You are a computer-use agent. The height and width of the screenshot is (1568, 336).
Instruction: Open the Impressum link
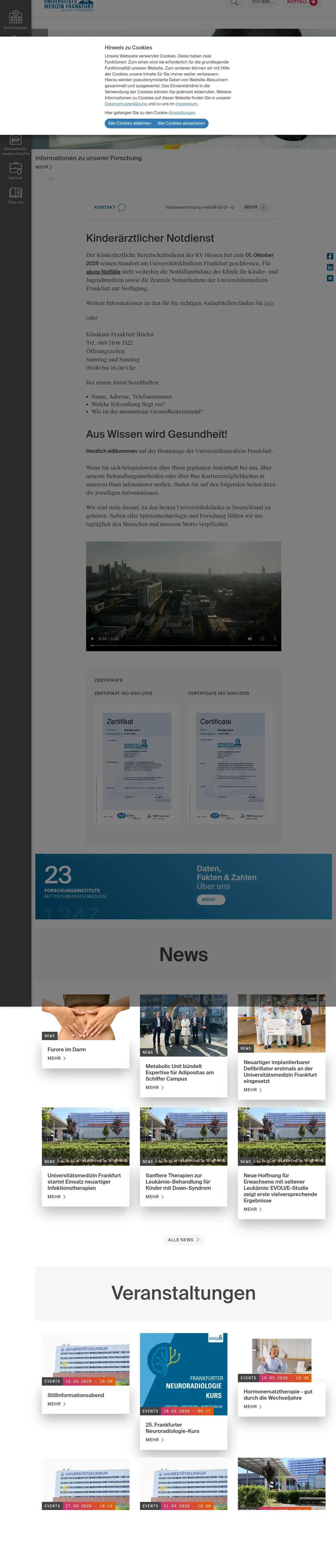click(187, 104)
